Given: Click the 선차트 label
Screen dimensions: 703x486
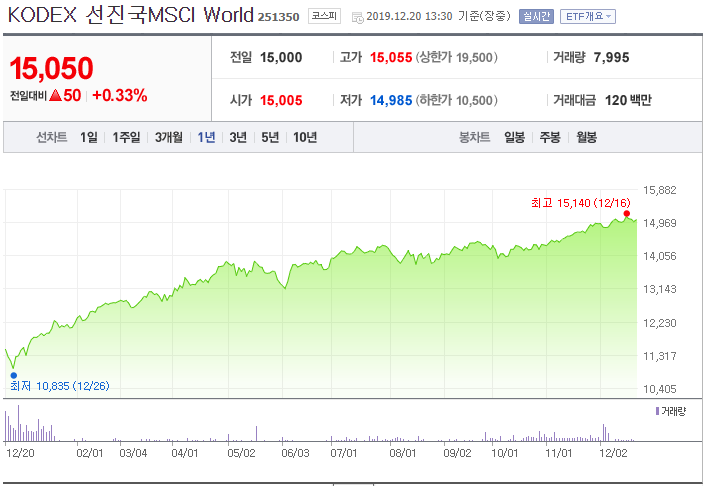Looking at the screenshot, I should pos(52,137).
